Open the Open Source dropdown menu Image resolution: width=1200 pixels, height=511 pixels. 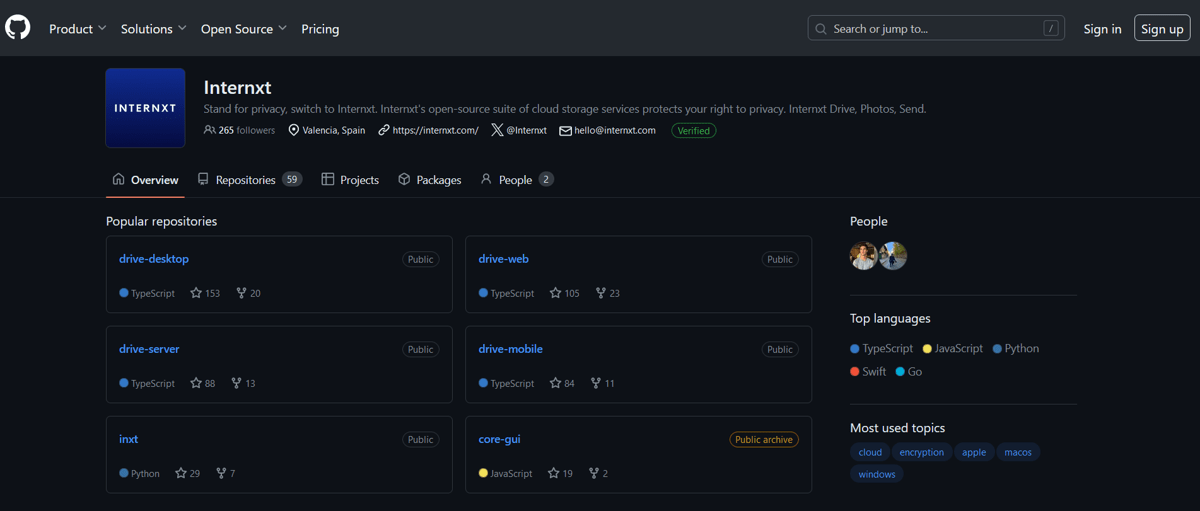point(244,29)
